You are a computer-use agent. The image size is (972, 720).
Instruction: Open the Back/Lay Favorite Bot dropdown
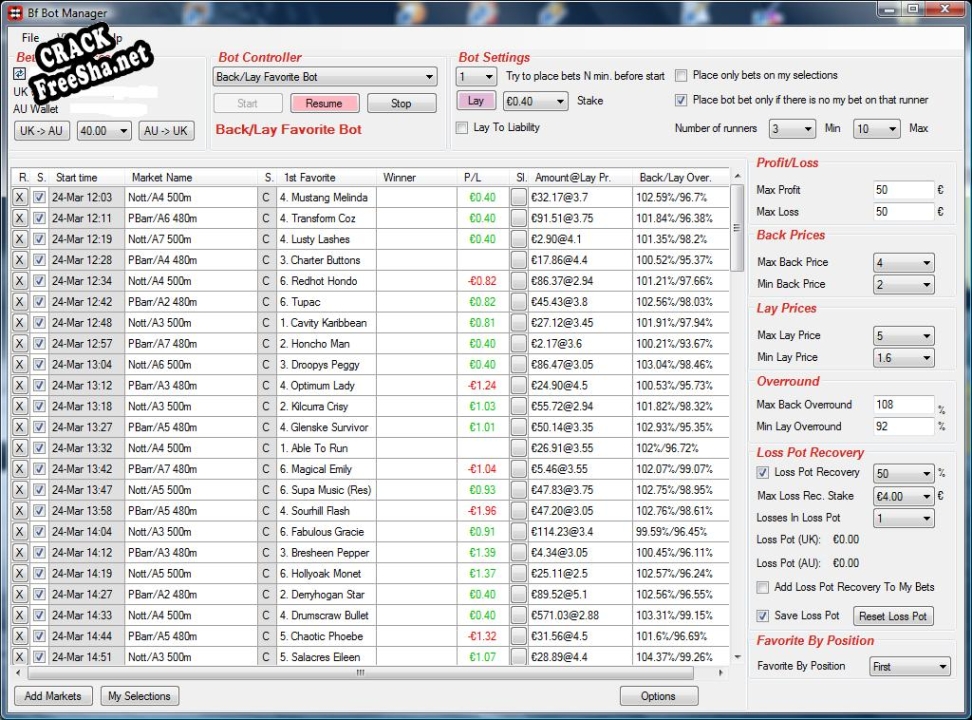click(326, 77)
